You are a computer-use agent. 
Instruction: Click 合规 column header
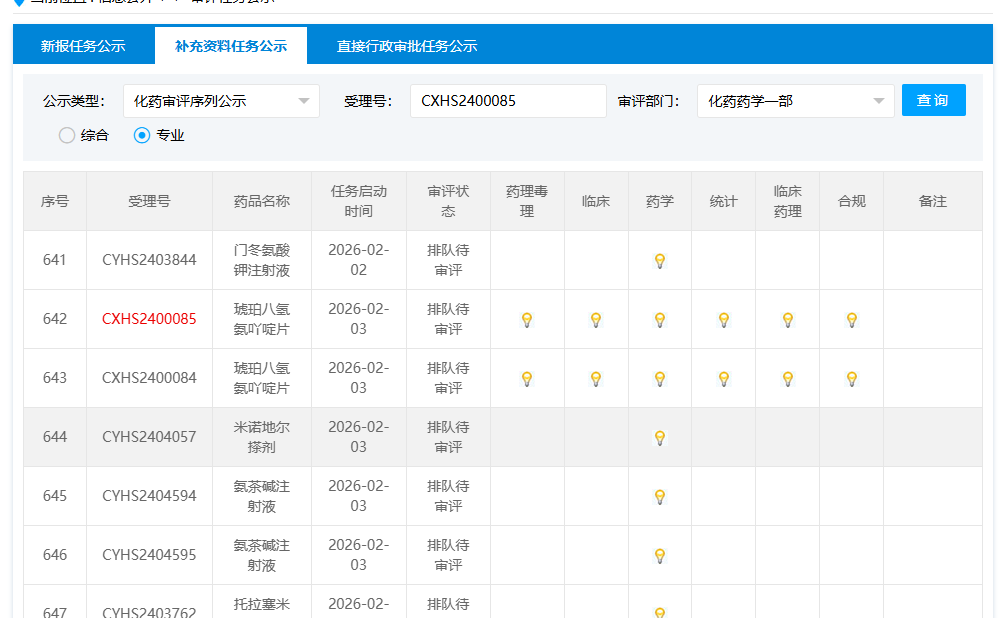(x=852, y=202)
